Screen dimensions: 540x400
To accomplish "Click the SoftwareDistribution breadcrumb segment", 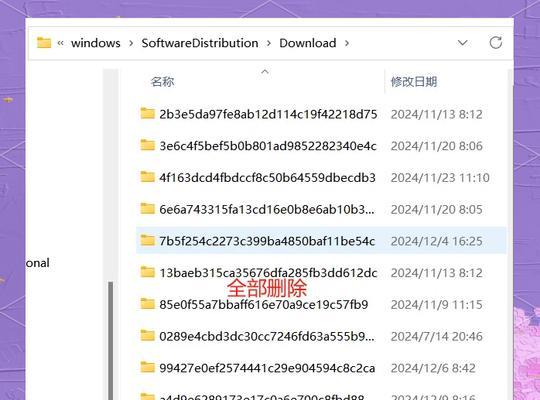I will click(200, 43).
